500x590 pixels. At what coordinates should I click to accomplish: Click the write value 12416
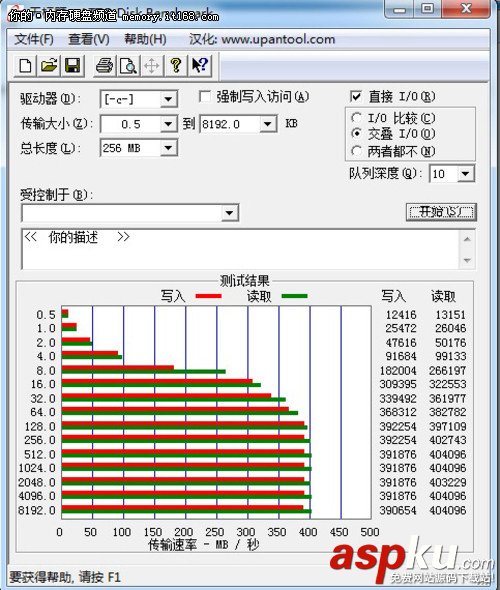401,315
